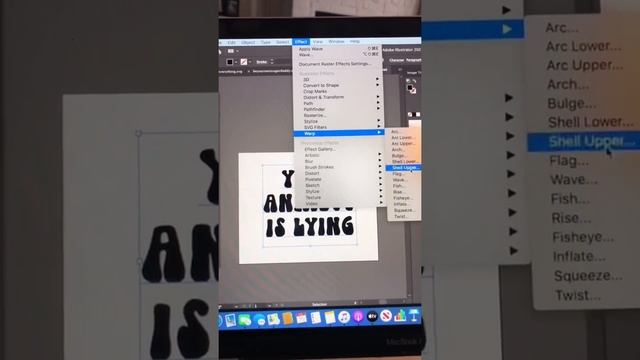
Task: Expand the Texture submenu
Action: pyautogui.click(x=380, y=196)
